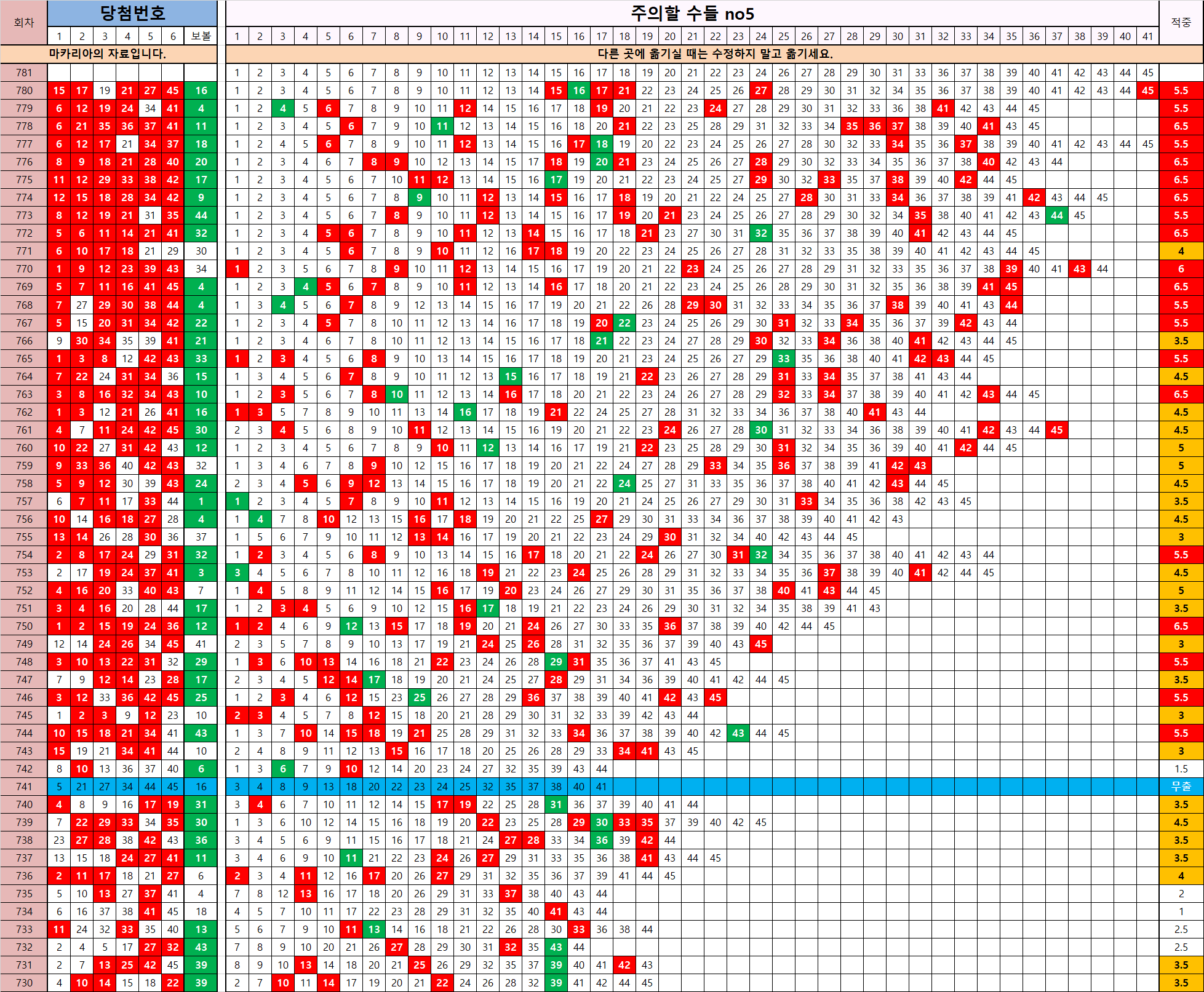
Task: Click the 보볼 bonus column header
Action: (x=201, y=36)
